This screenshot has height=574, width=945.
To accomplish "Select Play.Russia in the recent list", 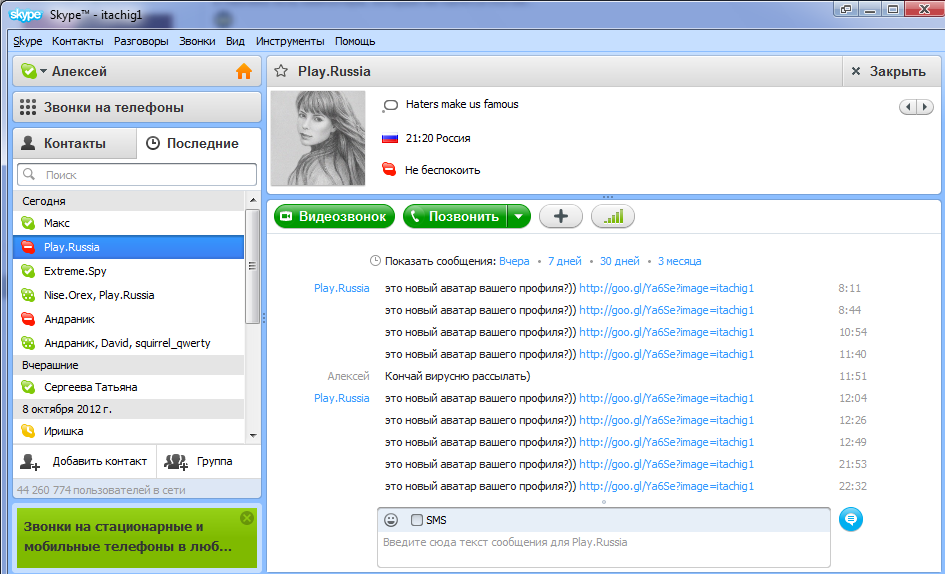I will pos(128,247).
